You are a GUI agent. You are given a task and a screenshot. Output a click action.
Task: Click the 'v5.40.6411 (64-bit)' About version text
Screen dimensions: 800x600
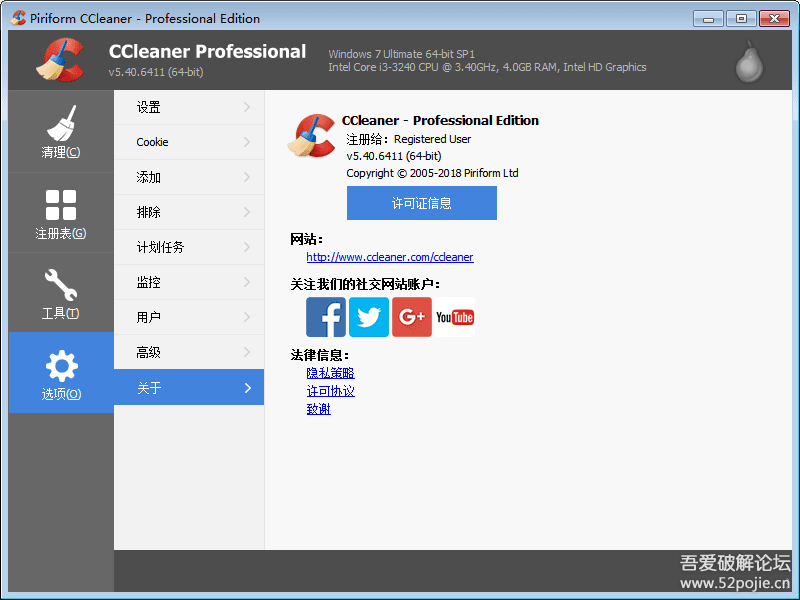[x=393, y=156]
